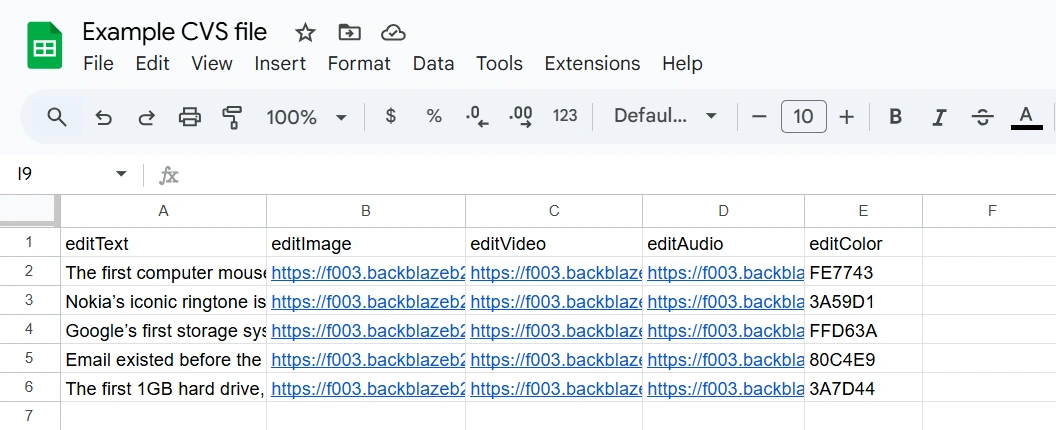The height and width of the screenshot is (430, 1056).
Task: Open the Extensions menu
Action: tap(592, 63)
